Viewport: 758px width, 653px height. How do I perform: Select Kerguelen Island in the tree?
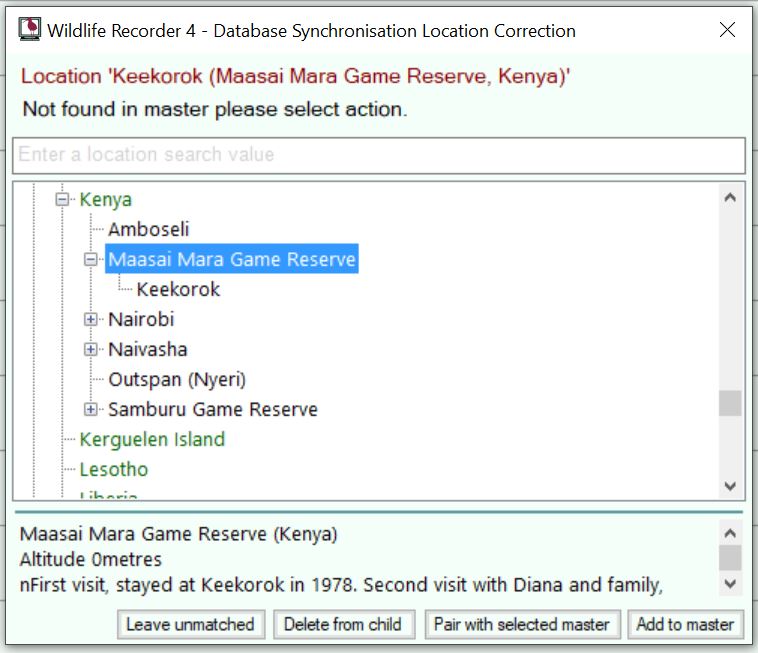click(152, 439)
